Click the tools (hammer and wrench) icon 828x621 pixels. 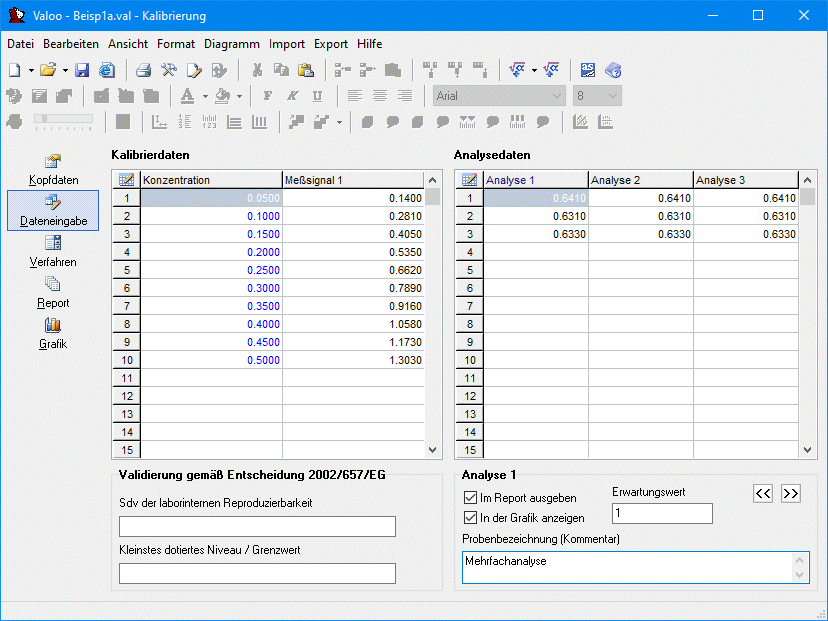point(169,70)
